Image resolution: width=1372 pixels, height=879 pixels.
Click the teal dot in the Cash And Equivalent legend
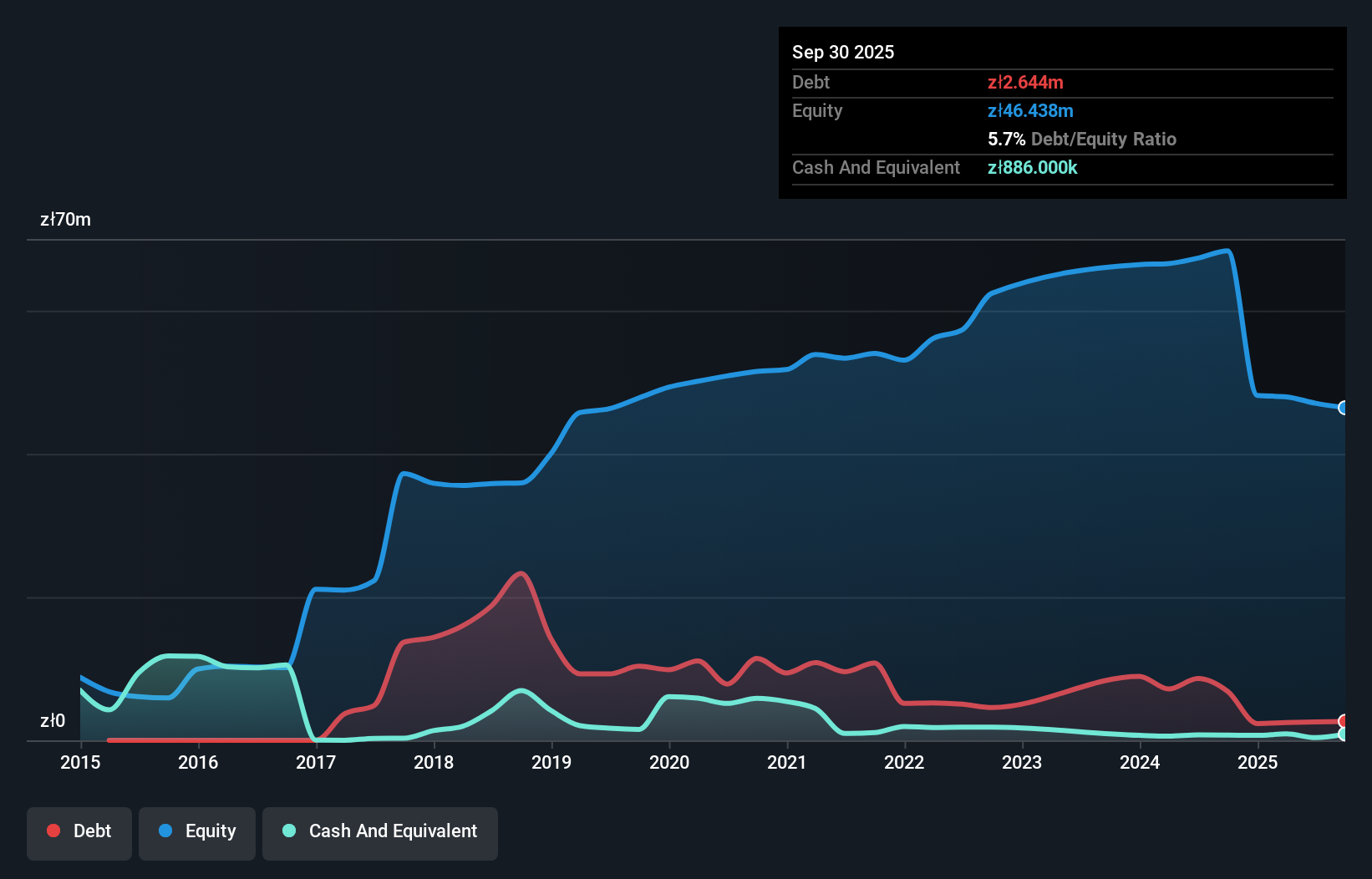click(x=288, y=831)
